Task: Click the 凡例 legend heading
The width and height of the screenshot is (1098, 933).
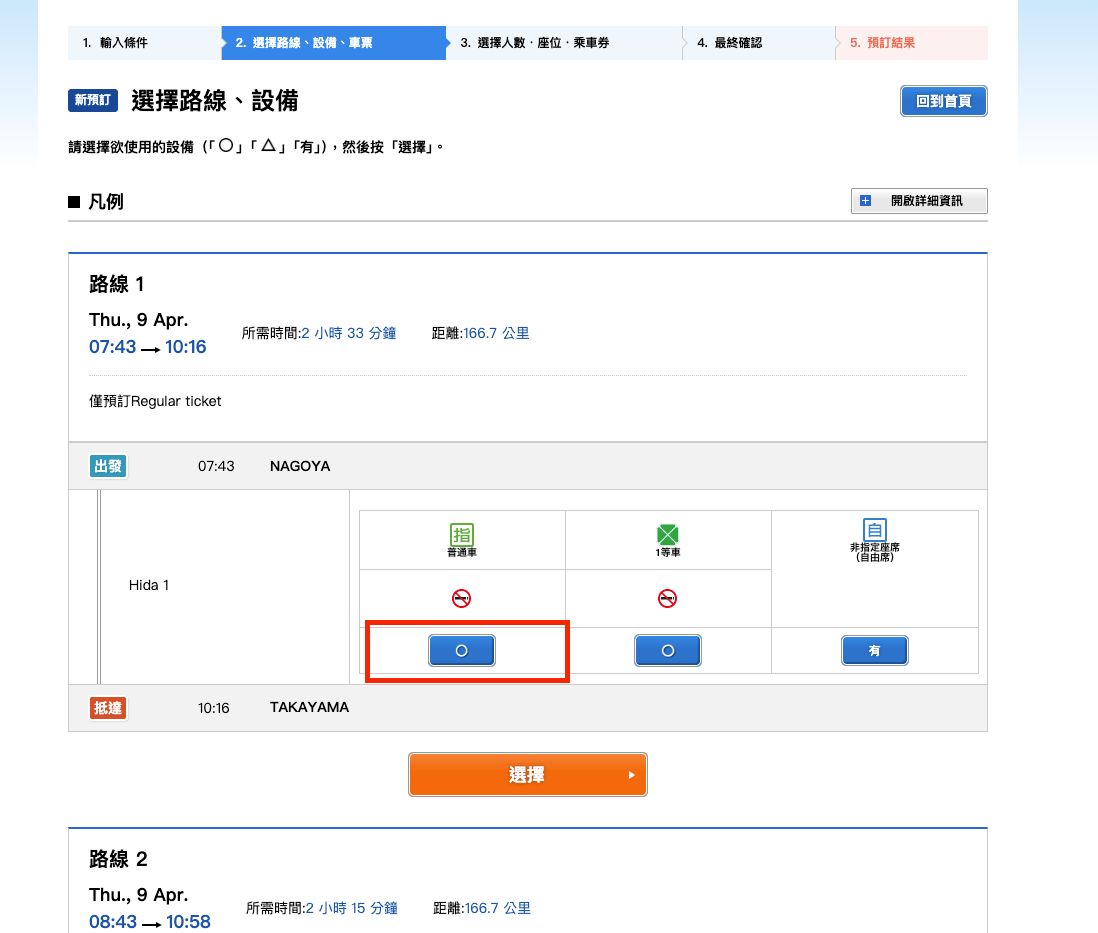Action: (106, 202)
